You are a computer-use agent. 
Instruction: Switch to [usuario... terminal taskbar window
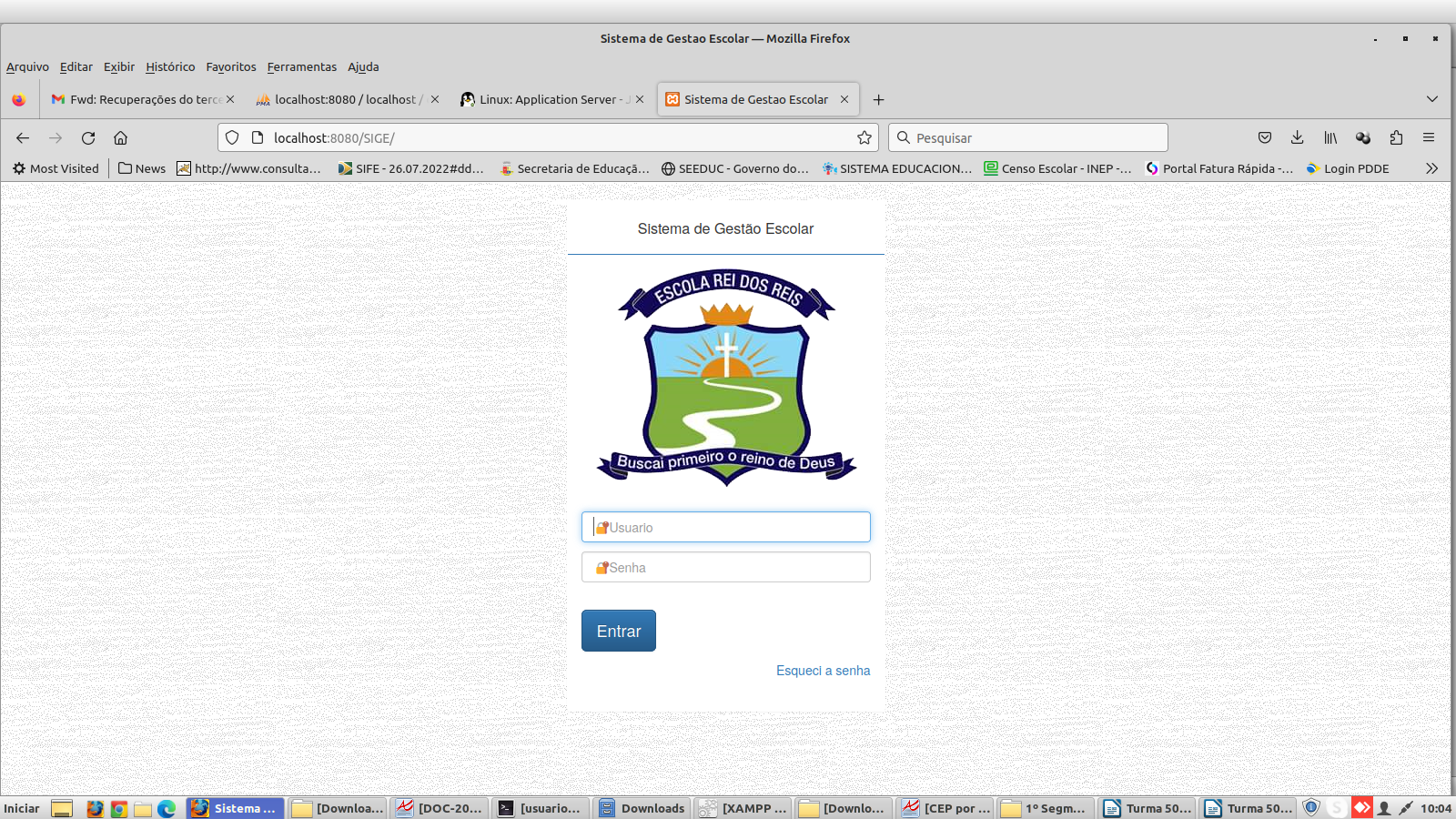point(541,808)
